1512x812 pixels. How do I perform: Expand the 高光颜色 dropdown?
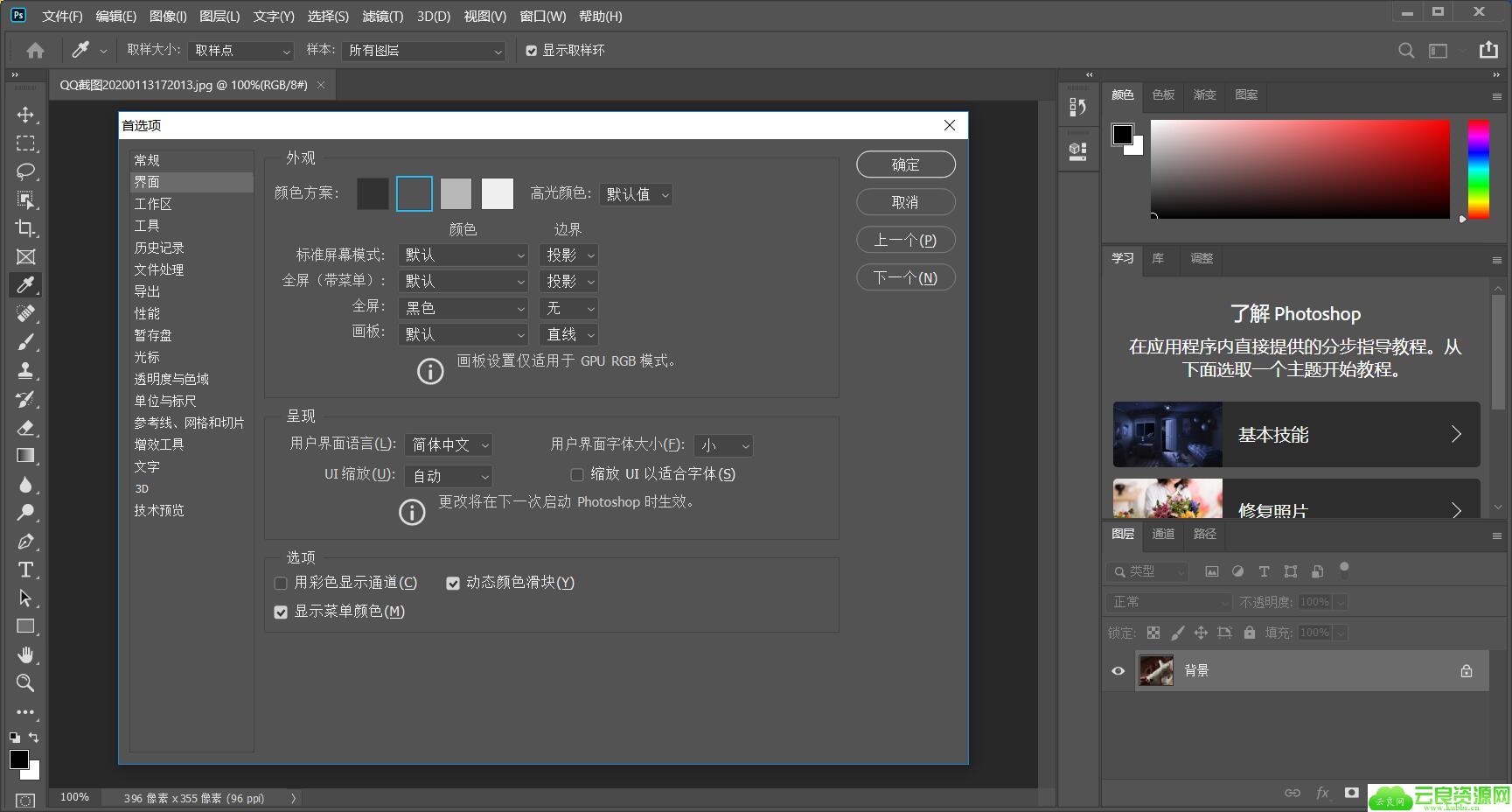click(x=636, y=195)
